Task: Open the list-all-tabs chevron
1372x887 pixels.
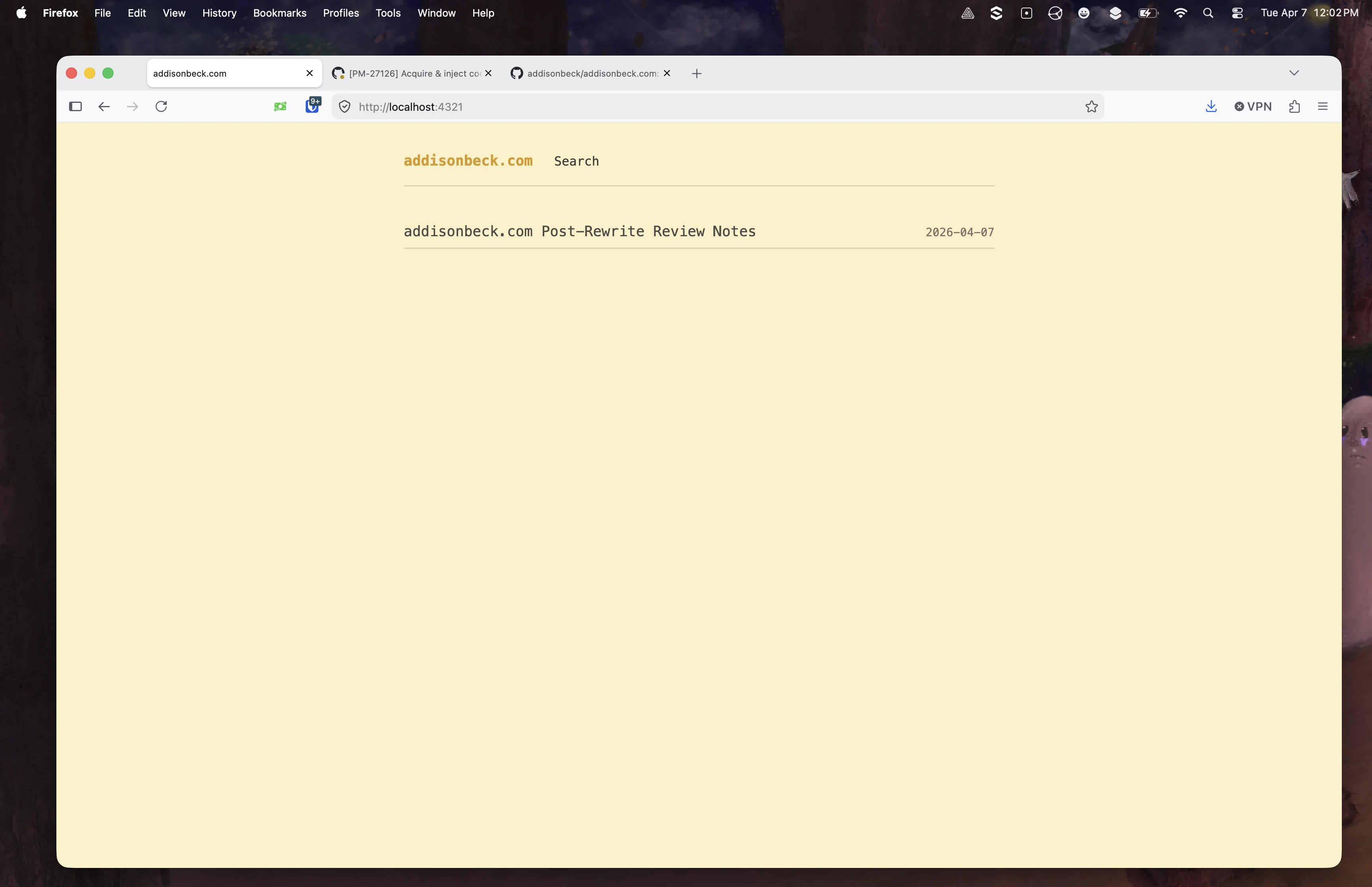Action: tap(1295, 73)
